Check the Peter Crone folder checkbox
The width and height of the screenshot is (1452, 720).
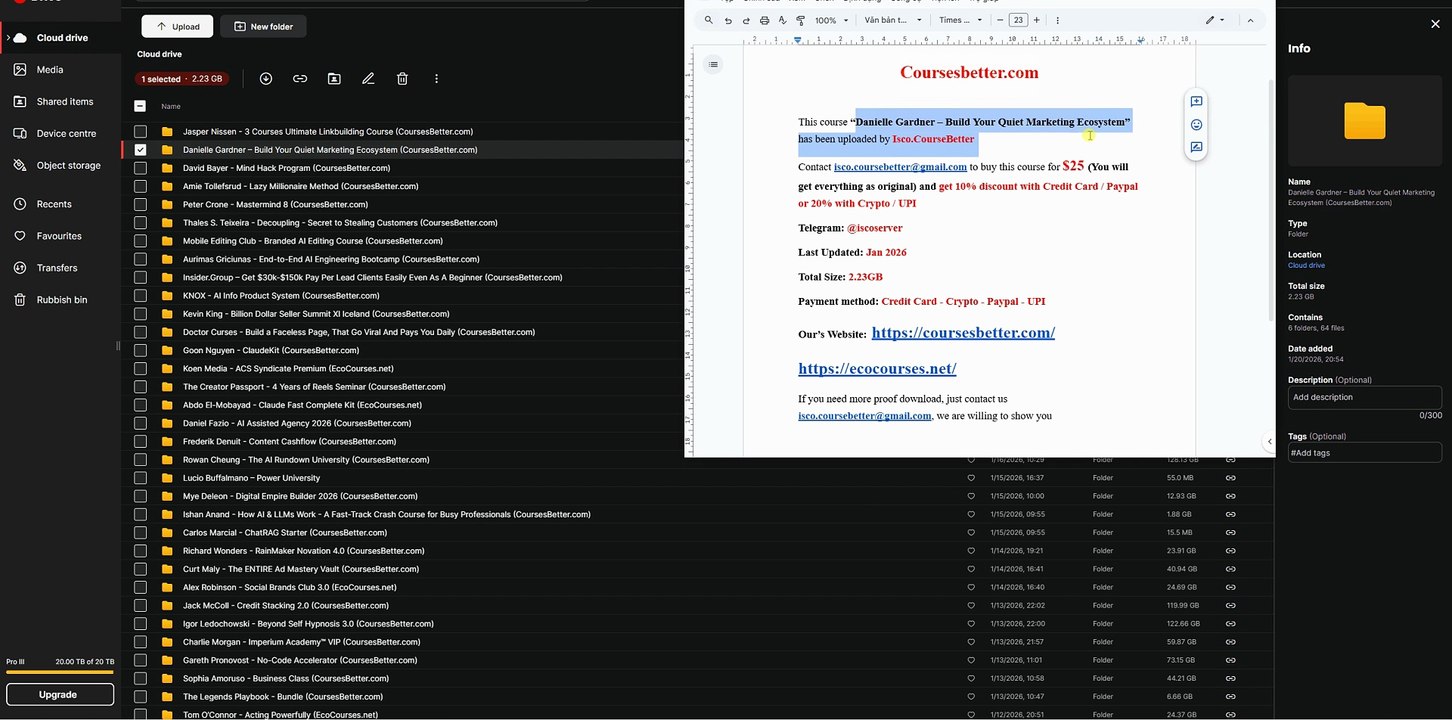pos(140,205)
